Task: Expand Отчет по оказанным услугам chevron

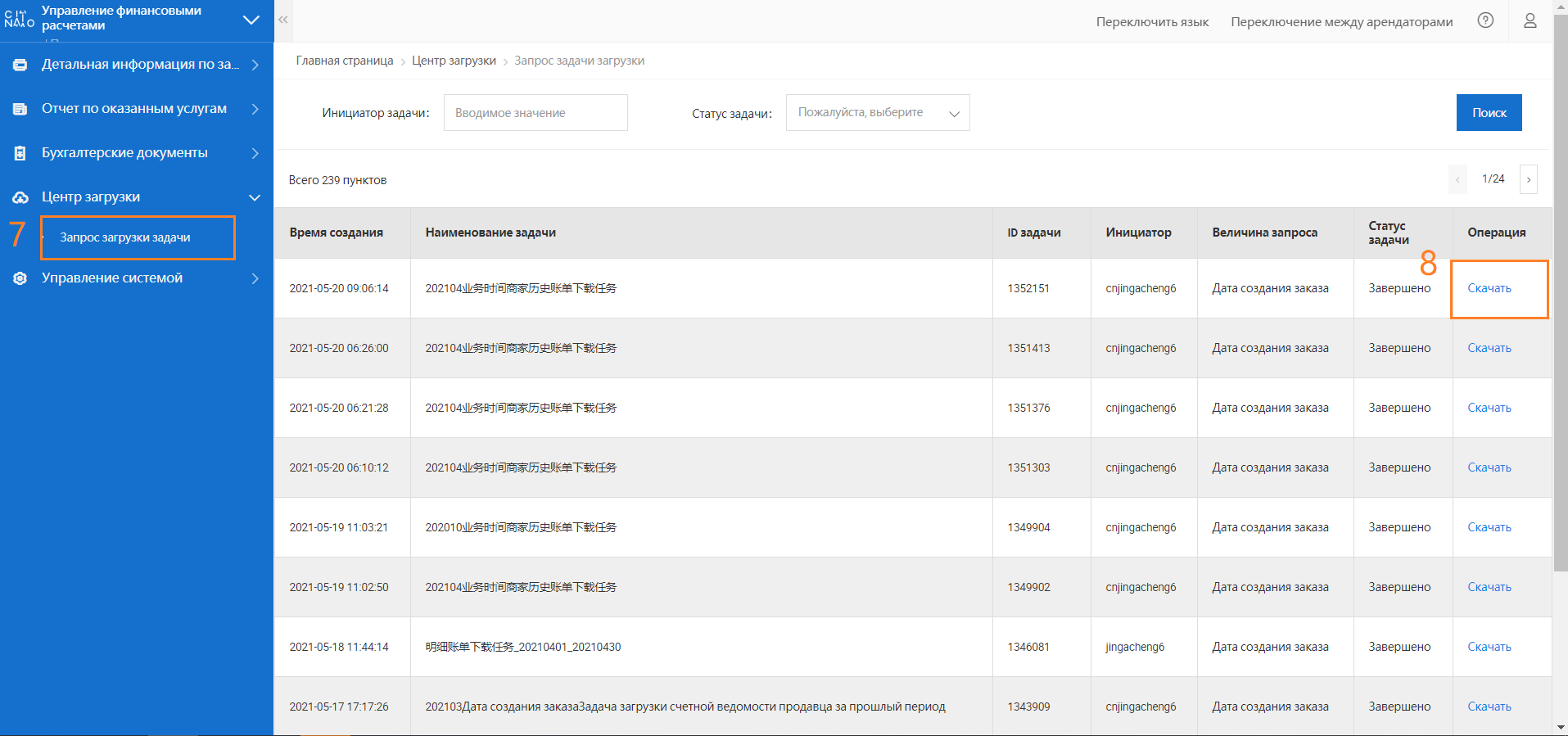Action: click(255, 109)
